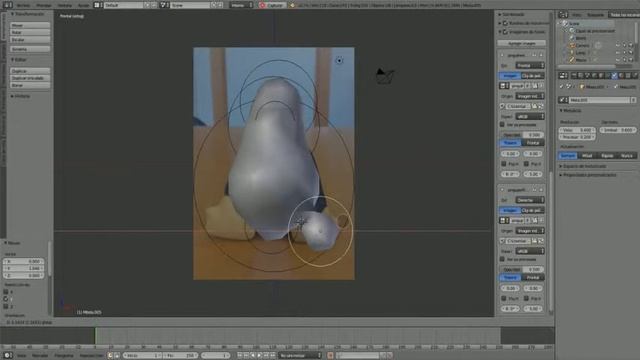Click the Mball.001 datablock name field
This screenshot has width=640, height=360.
click(x=600, y=100)
